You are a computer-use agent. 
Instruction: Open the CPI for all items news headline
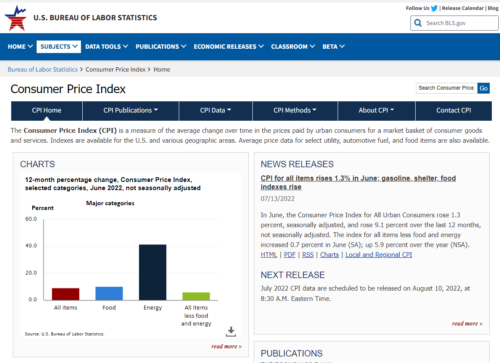pos(358,182)
